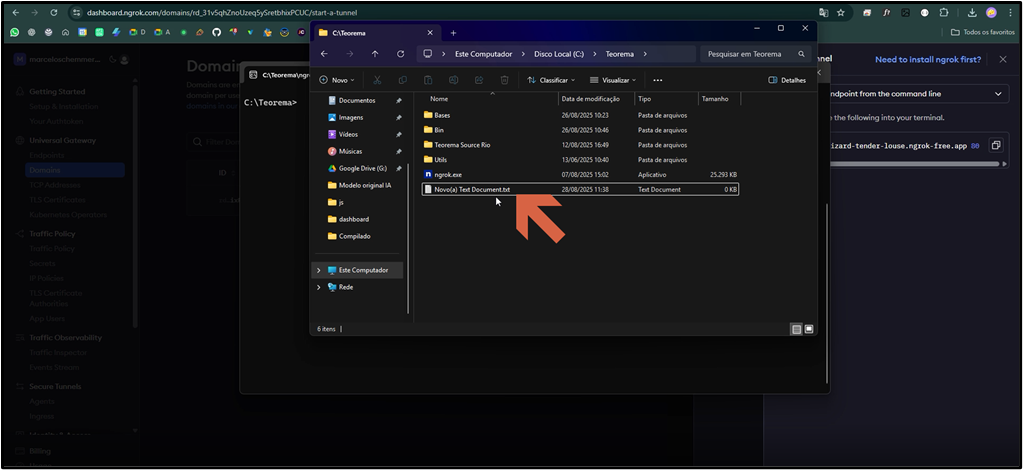The height and width of the screenshot is (470, 1023).
Task: Open WhatsApp bookmark in Chrome bookmarks bar
Action: point(14,31)
